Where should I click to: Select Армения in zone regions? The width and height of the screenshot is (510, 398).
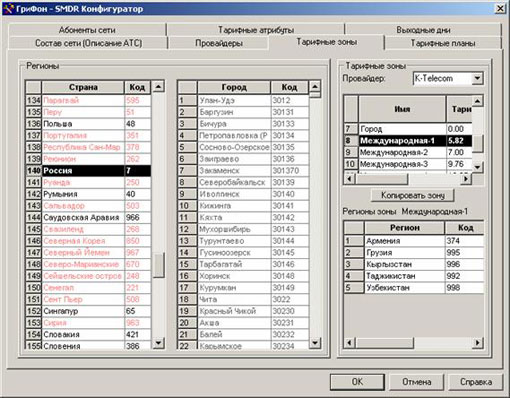[x=414, y=241]
